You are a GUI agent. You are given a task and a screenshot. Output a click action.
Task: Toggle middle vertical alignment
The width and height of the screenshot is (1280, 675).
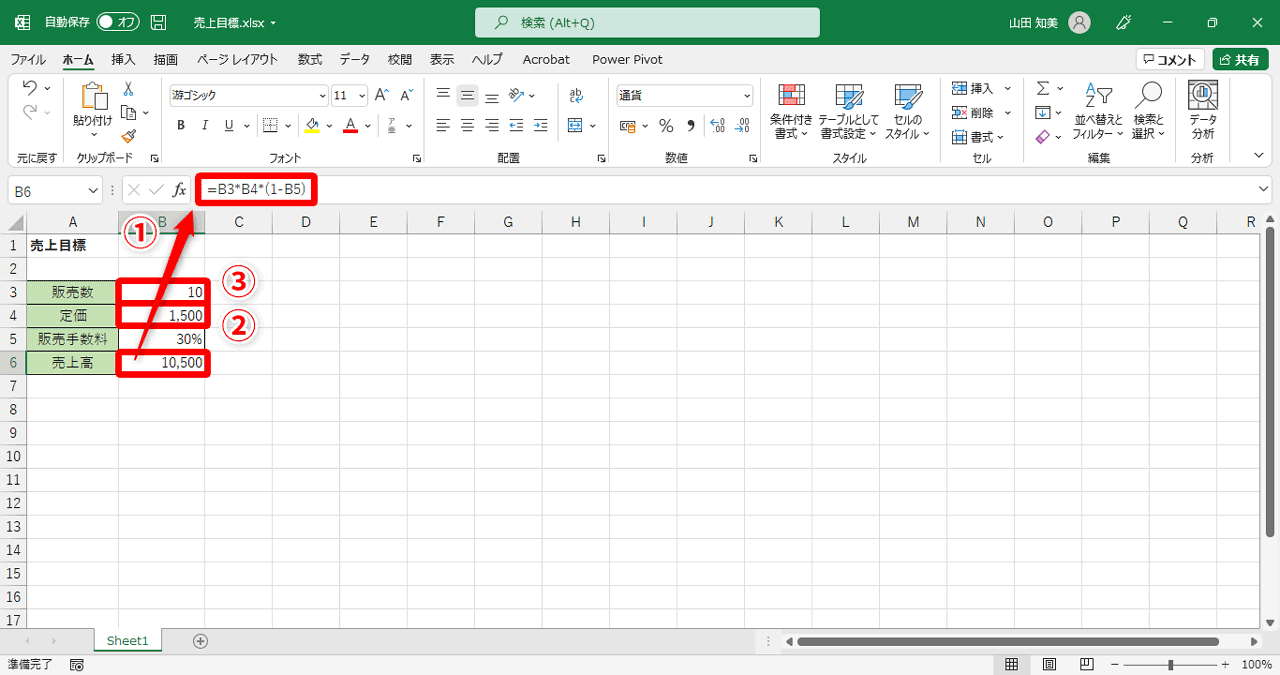pyautogui.click(x=467, y=96)
